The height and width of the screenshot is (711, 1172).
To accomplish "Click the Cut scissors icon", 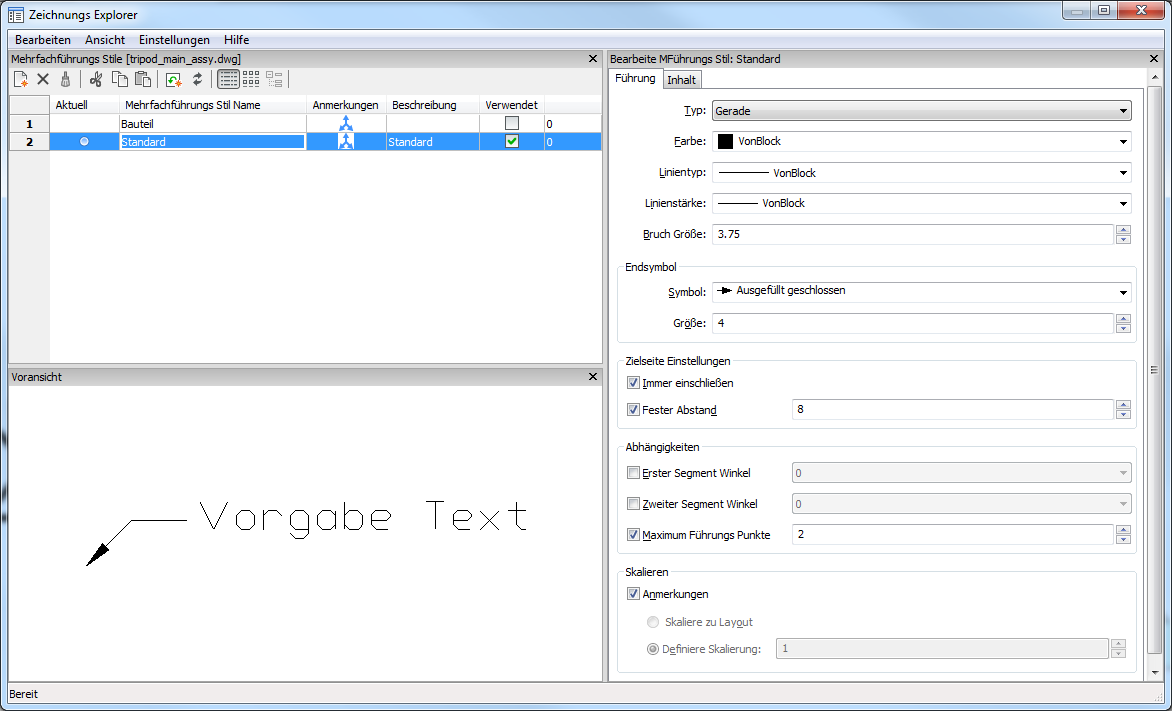I will point(96,79).
